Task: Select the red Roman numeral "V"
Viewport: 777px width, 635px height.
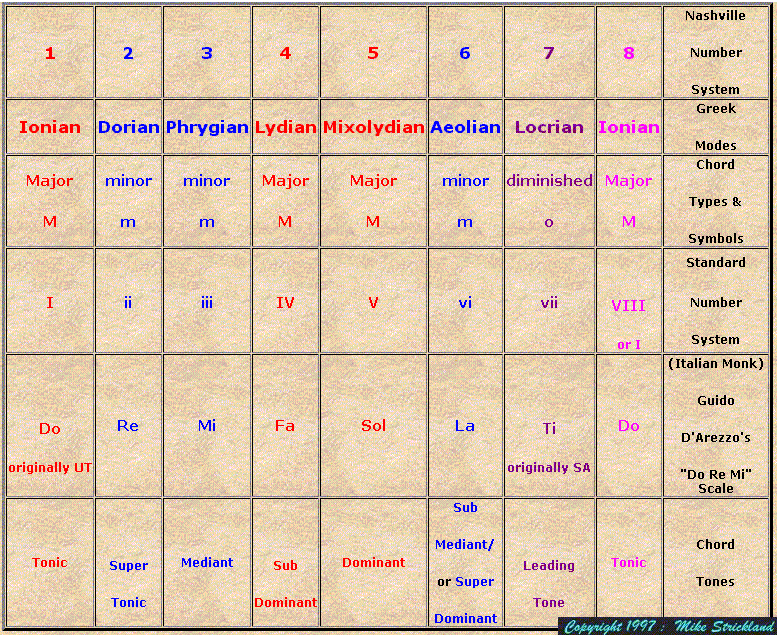Action: click(x=373, y=302)
